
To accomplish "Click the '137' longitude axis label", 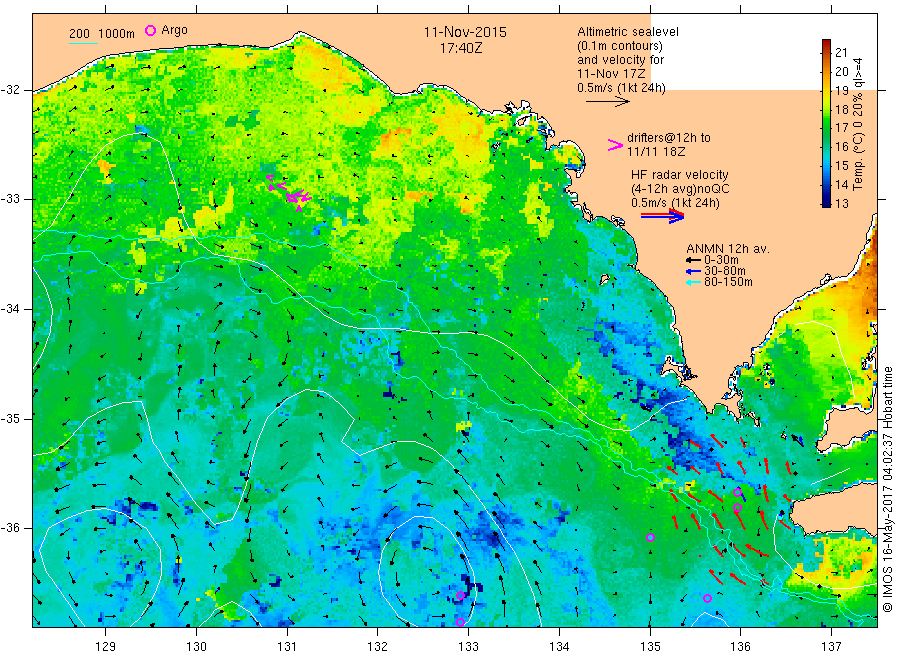I will click(831, 647).
